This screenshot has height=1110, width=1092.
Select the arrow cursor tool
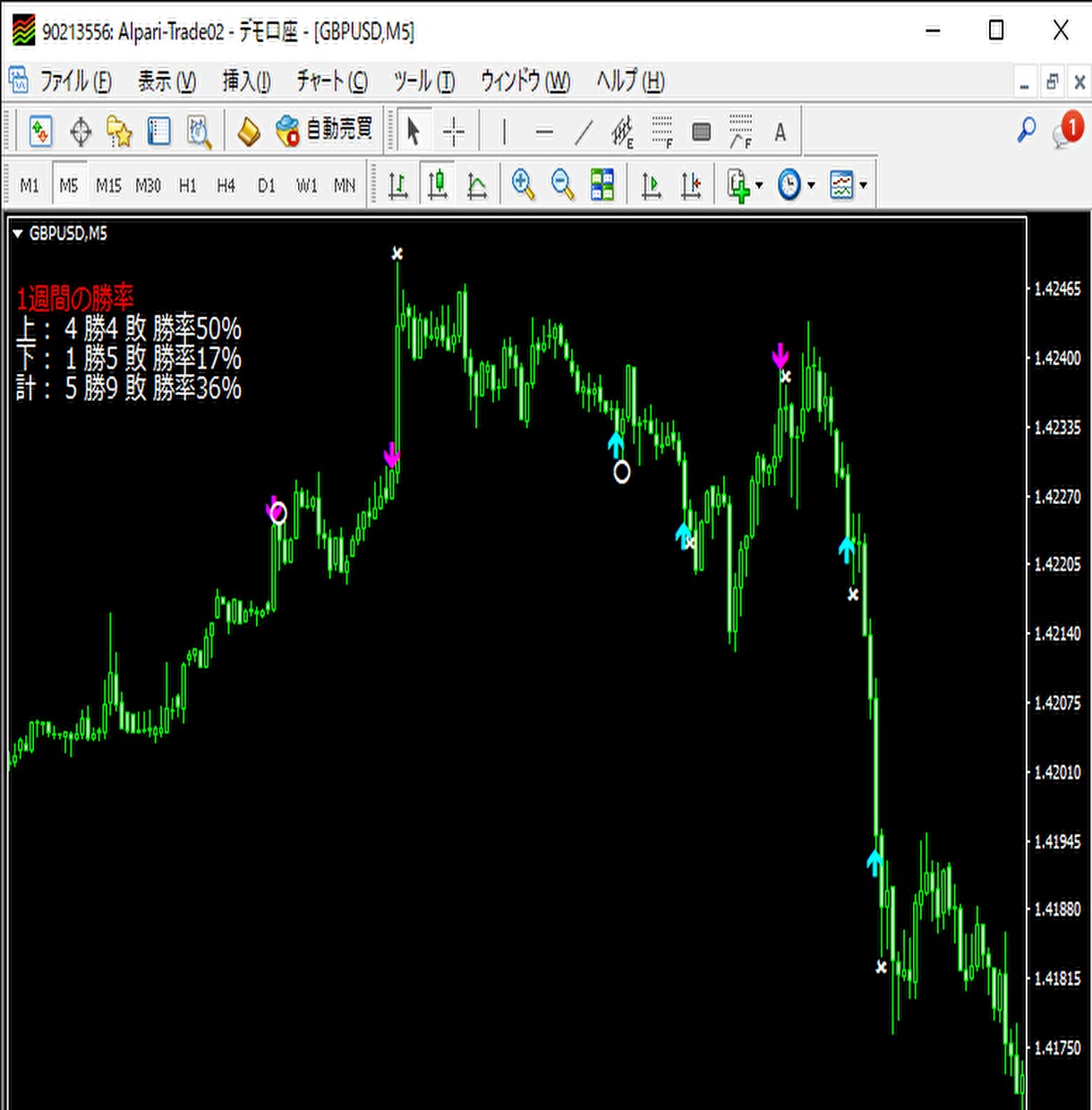pos(413,132)
